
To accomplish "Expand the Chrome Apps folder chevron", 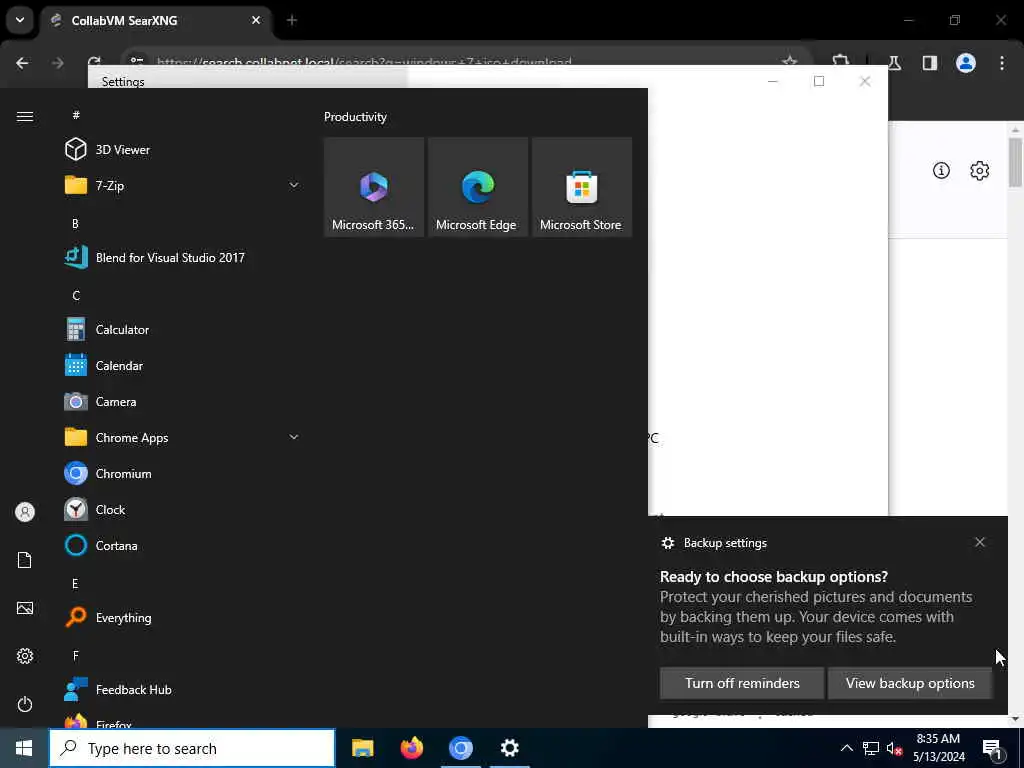I will click(294, 437).
